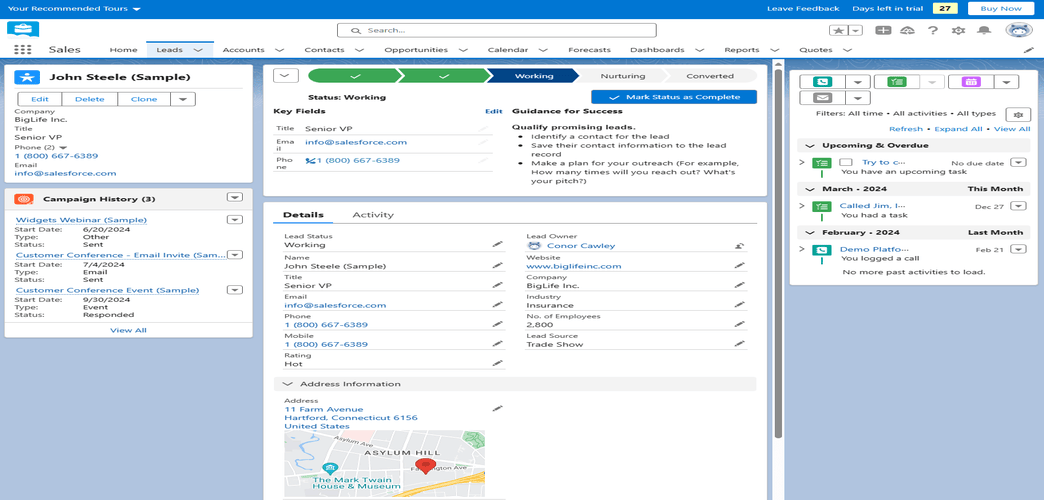Click Mark Status as Complete
Image resolution: width=1044 pixels, height=500 pixels.
coord(674,97)
